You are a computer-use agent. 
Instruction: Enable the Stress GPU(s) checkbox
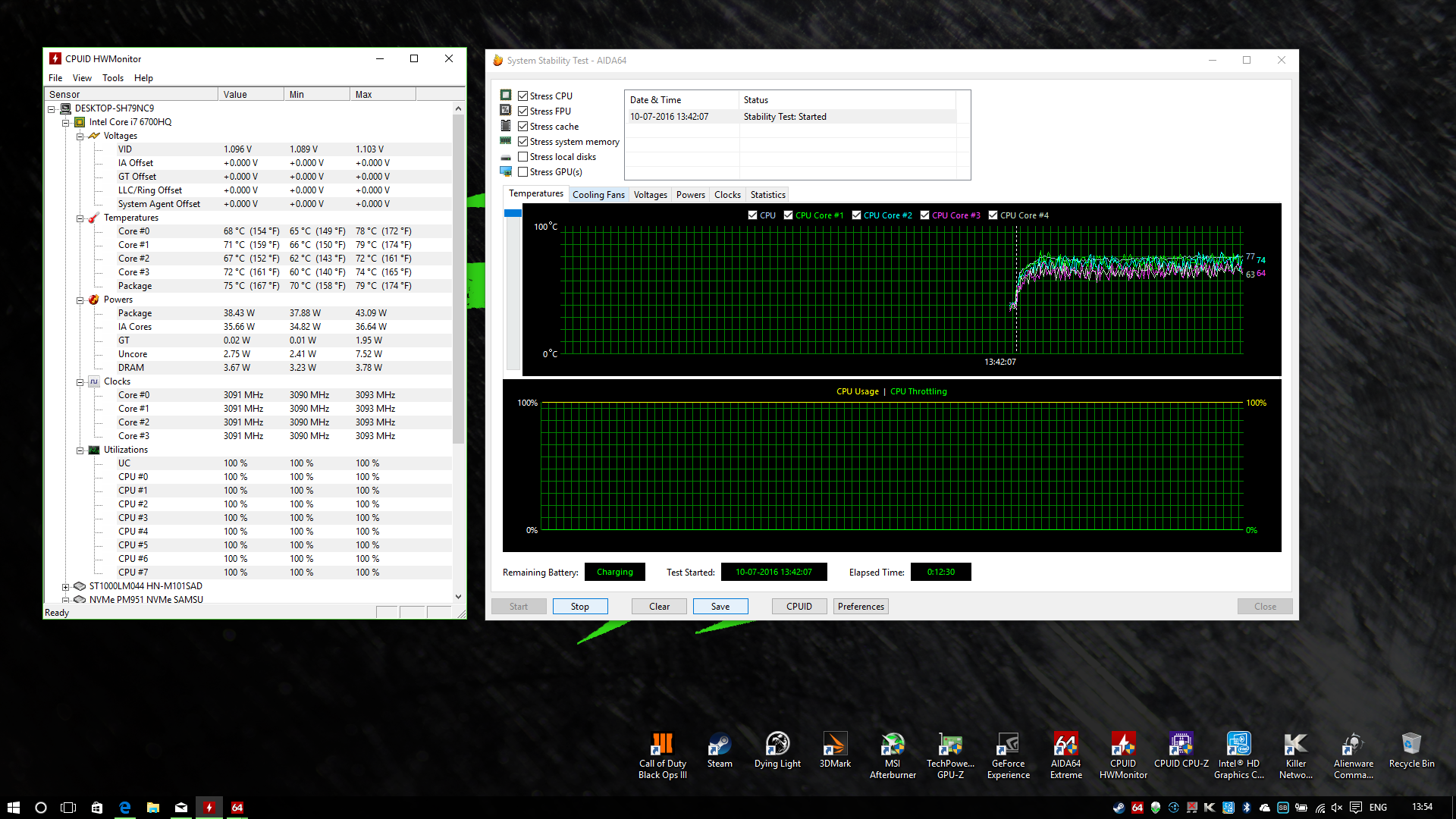(x=522, y=172)
